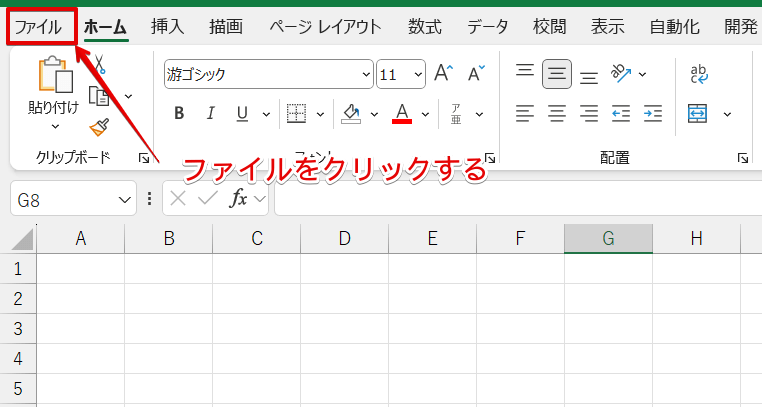This screenshot has height=407, width=762.
Task: Expand the phonetic guide options arrow
Action: 479,115
